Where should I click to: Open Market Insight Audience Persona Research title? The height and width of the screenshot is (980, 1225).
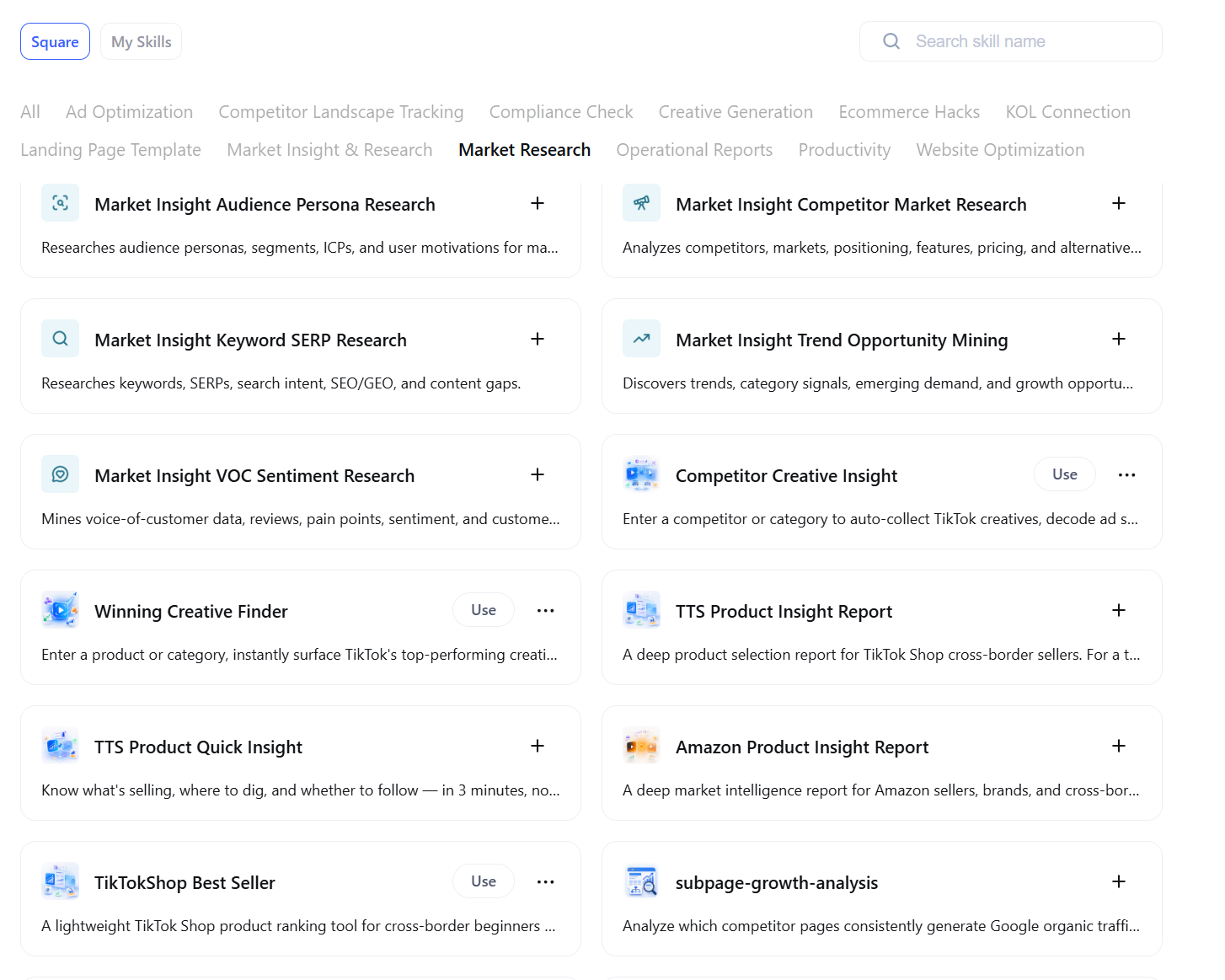point(265,204)
